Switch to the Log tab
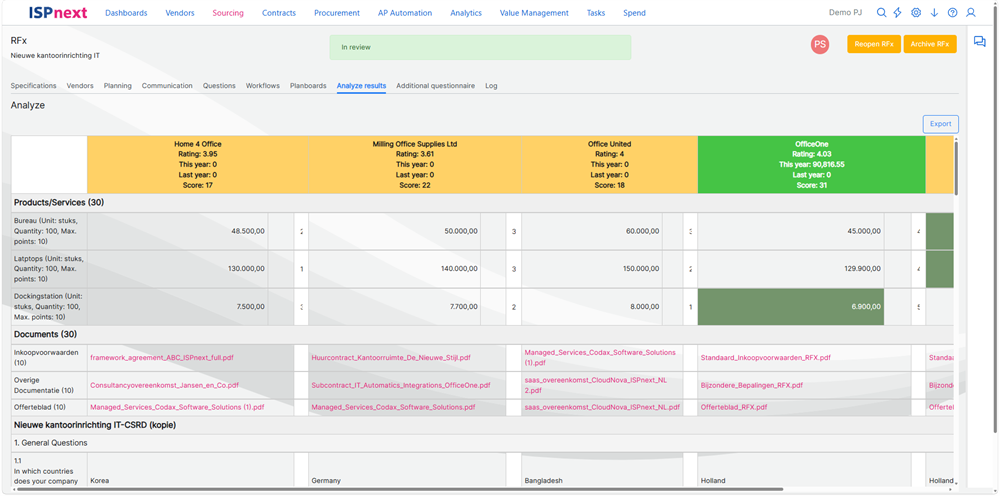 coord(491,85)
